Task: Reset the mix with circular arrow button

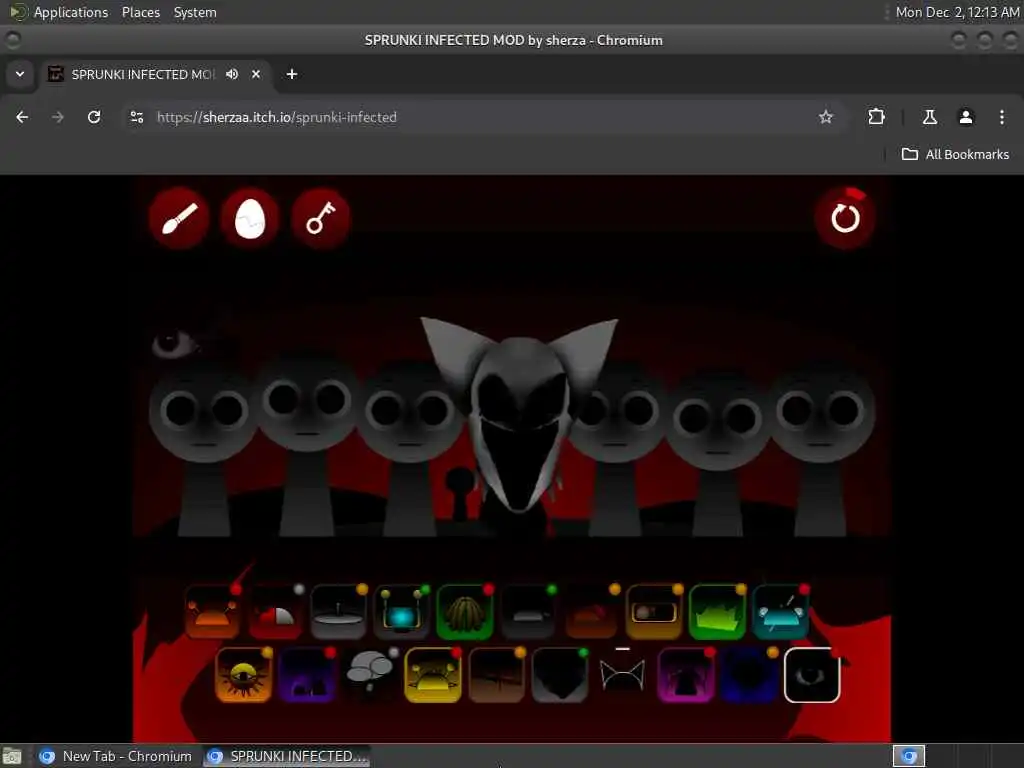Action: pos(844,218)
